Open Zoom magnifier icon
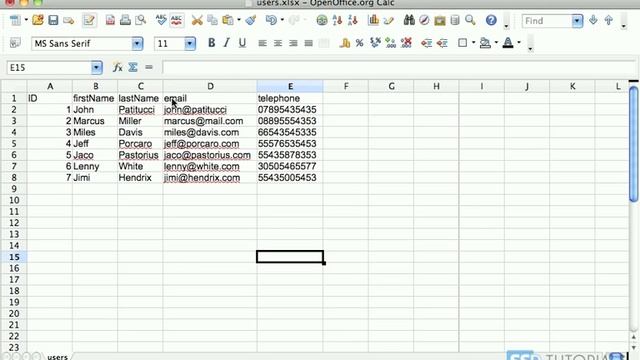 (470, 20)
